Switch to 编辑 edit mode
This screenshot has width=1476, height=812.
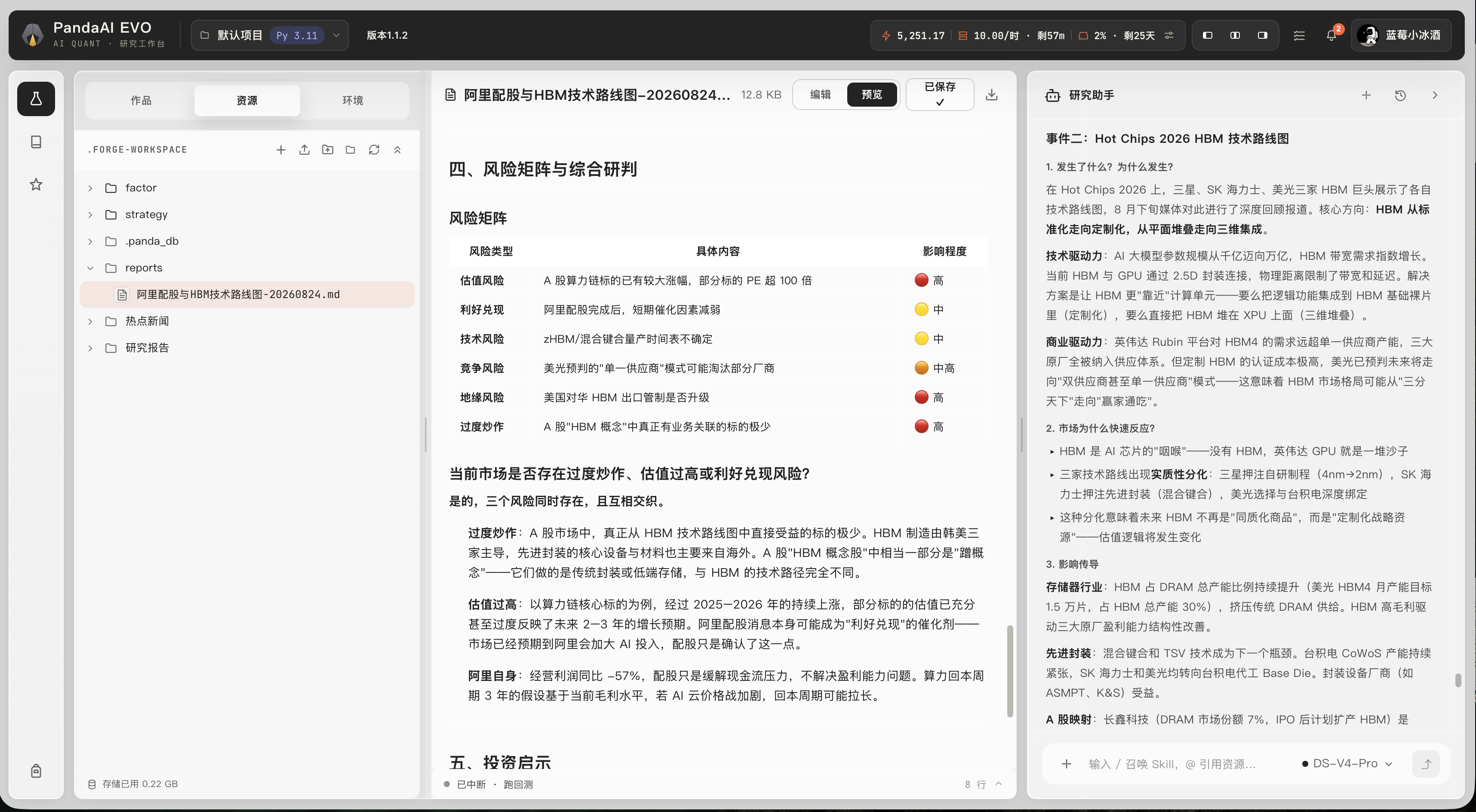[821, 95]
